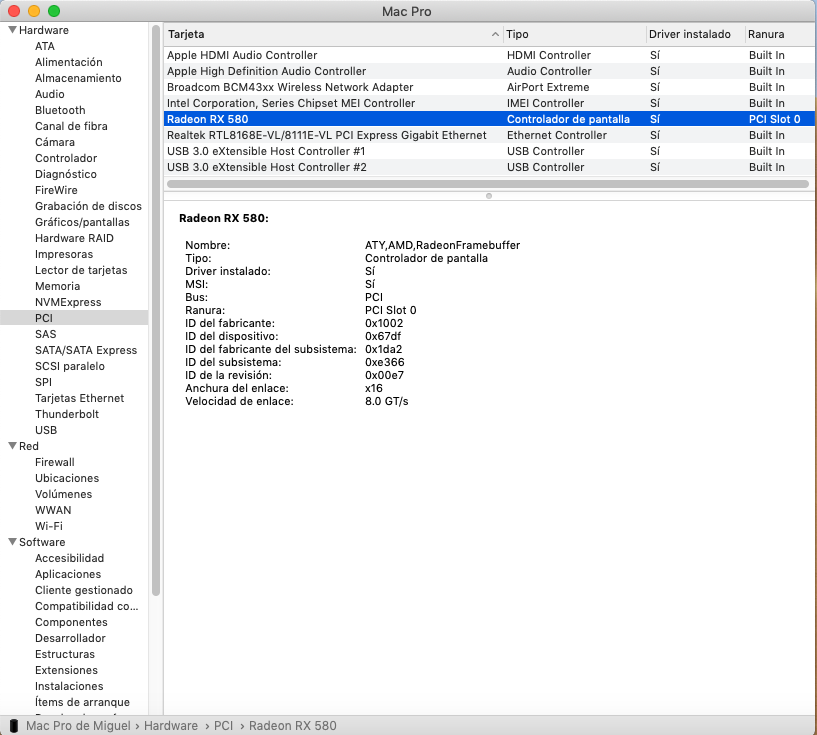Select WWAN under Red
This screenshot has height=735, width=817.
coord(53,510)
